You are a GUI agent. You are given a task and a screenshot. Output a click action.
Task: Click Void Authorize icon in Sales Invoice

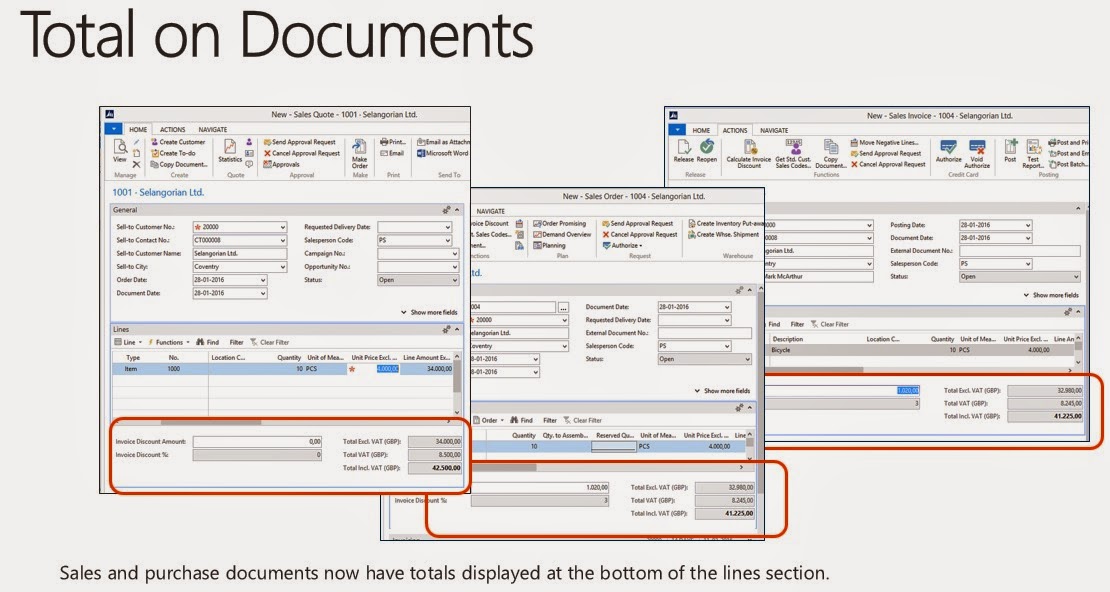click(x=977, y=154)
